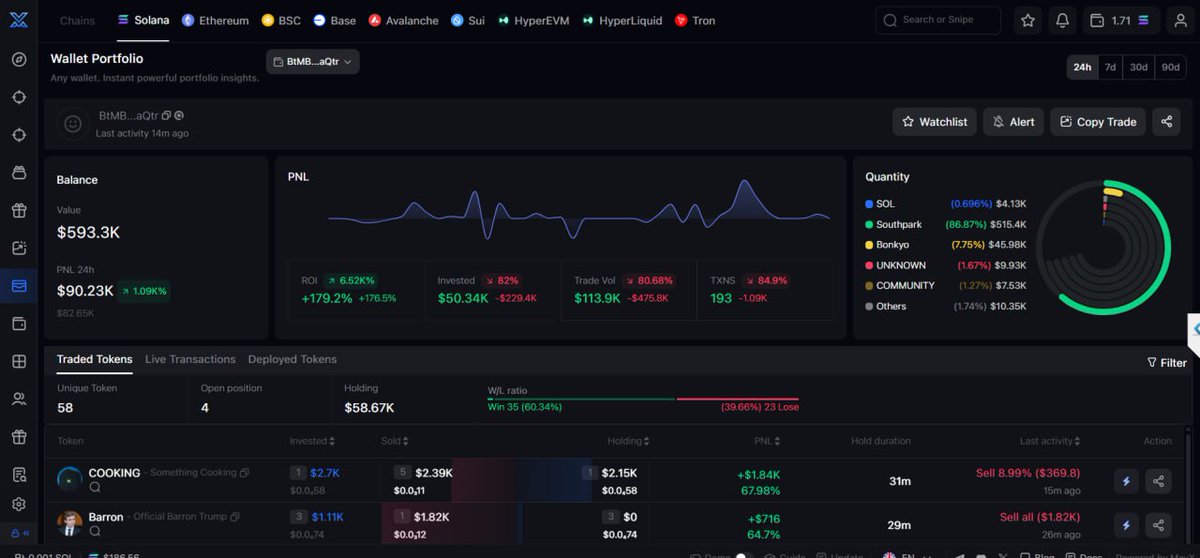The width and height of the screenshot is (1200, 558).
Task: Add wallet to Watchlist
Action: coord(935,122)
